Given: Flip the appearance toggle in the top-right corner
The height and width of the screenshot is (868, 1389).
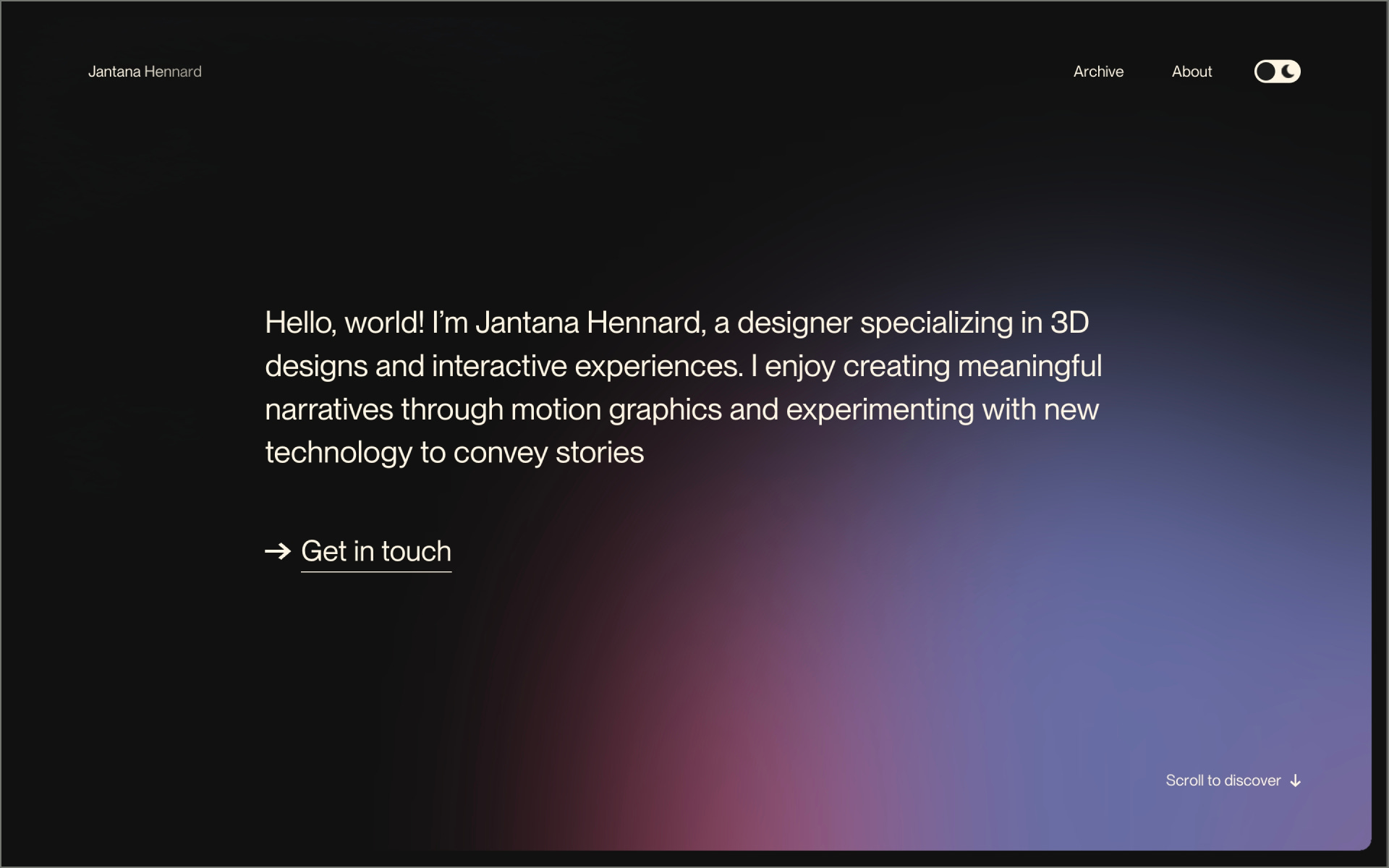Looking at the screenshot, I should click(1276, 72).
